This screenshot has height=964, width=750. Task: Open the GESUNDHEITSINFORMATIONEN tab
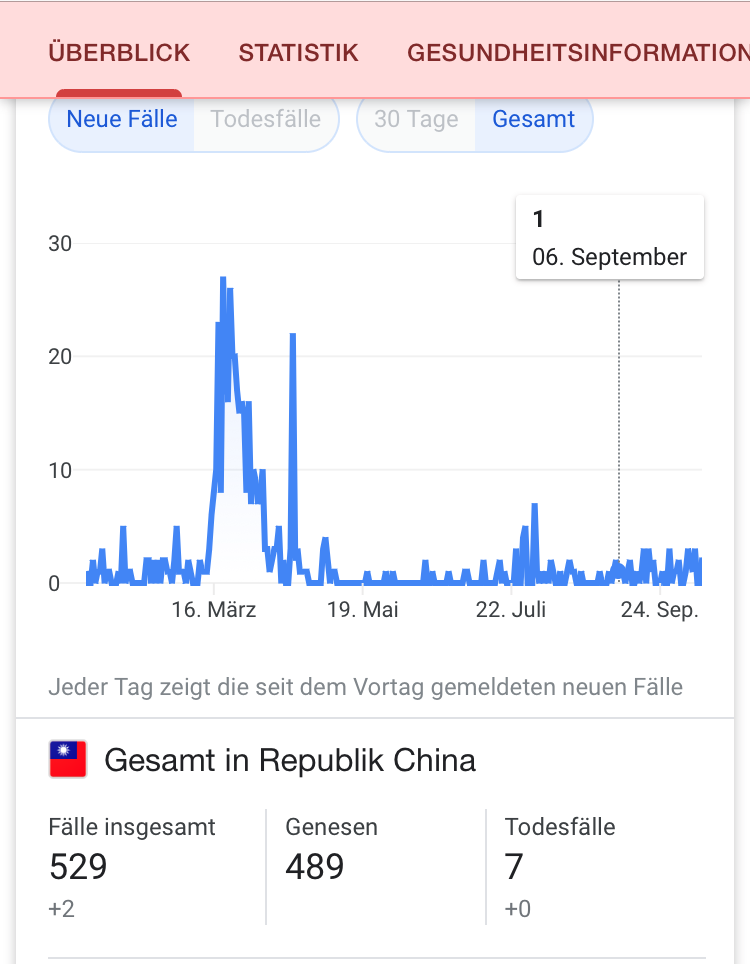pos(578,53)
